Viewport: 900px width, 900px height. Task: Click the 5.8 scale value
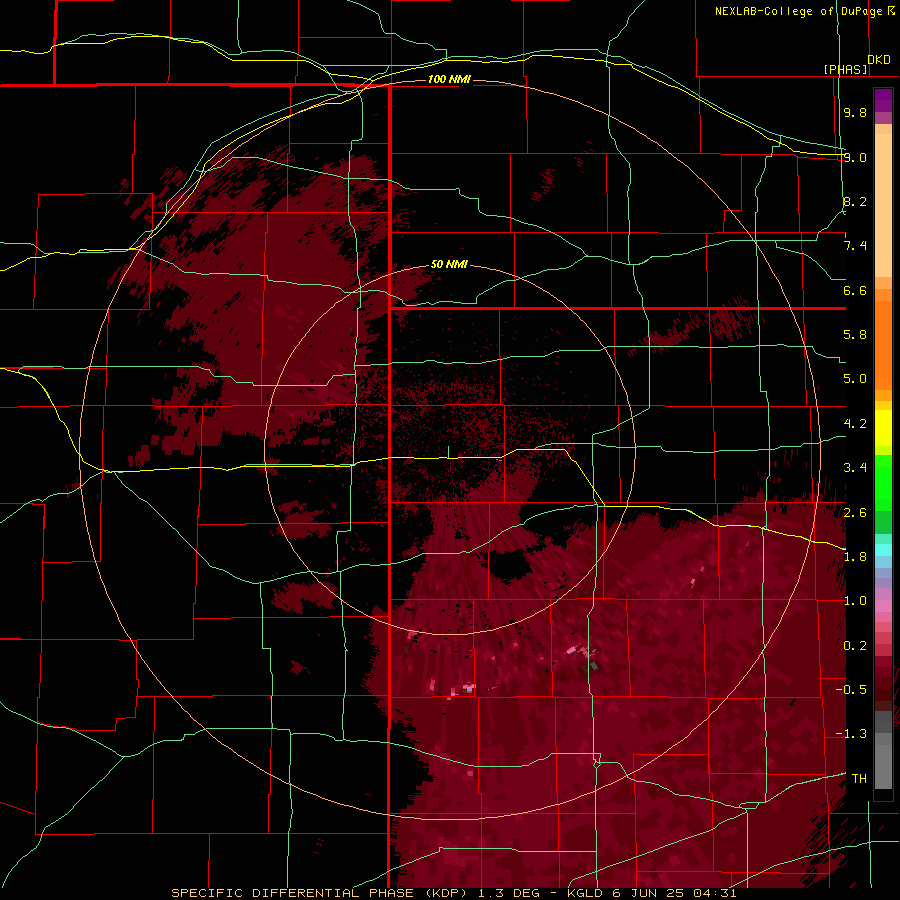click(x=855, y=335)
